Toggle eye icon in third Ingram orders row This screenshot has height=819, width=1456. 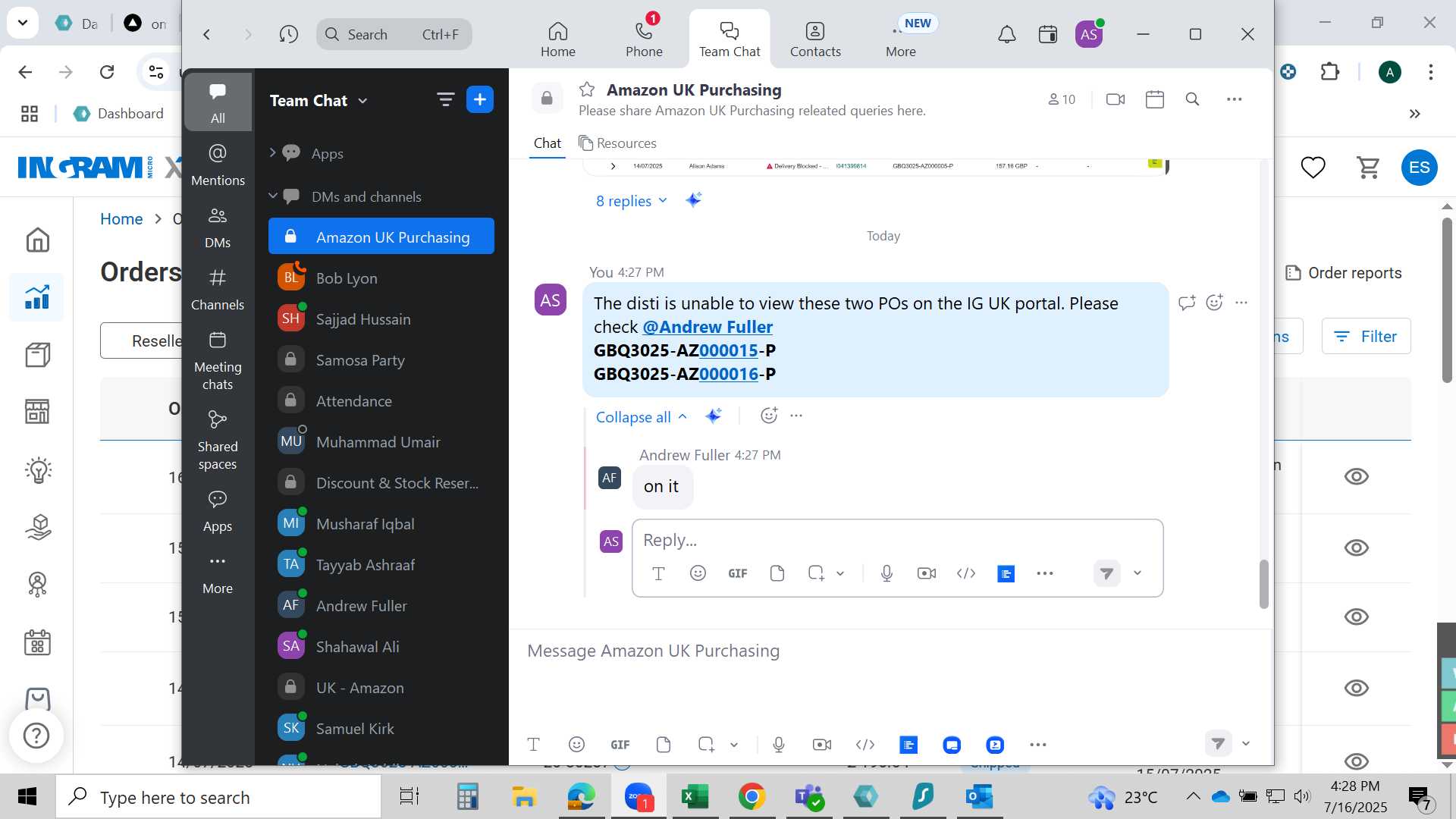[1356, 617]
